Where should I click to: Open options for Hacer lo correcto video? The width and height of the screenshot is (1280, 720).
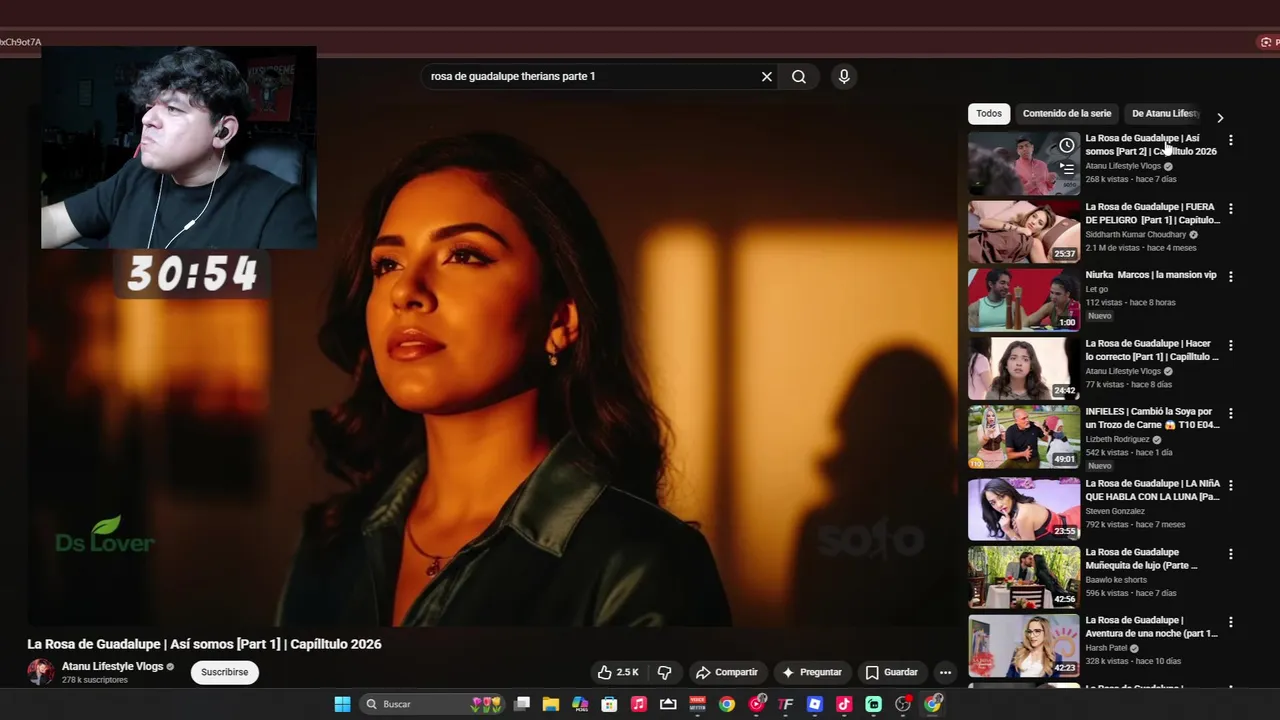[1231, 345]
